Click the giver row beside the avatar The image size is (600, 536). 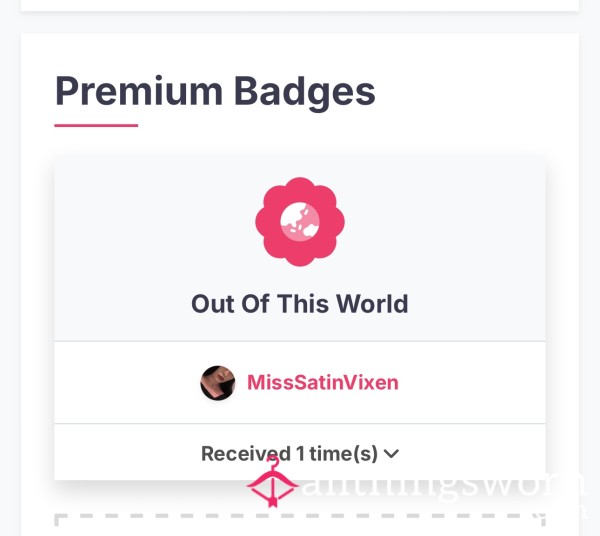(300, 383)
